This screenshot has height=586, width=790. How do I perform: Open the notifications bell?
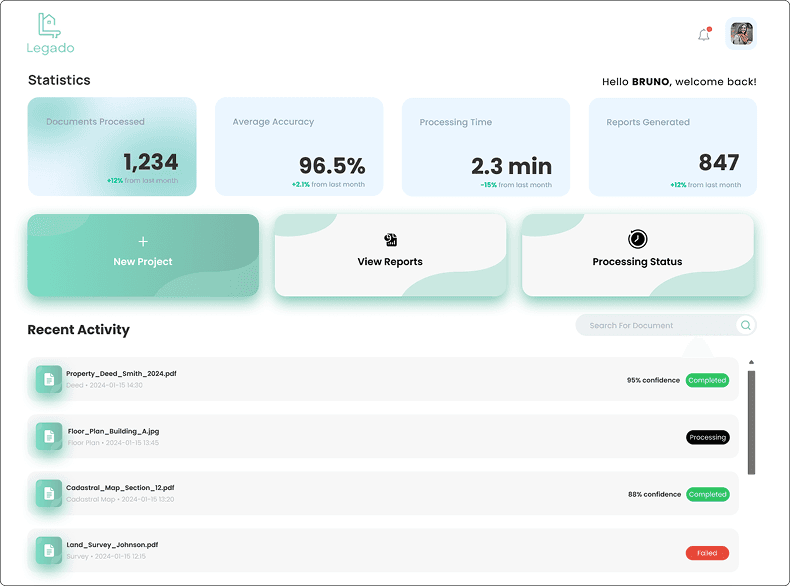(704, 35)
